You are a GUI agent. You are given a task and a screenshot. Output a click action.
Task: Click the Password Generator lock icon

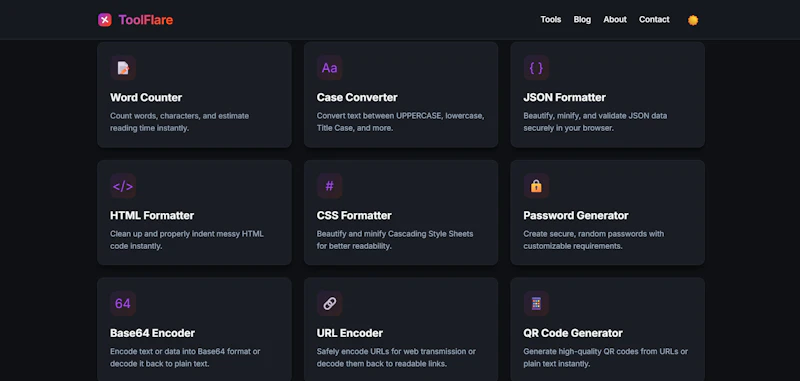coord(536,186)
